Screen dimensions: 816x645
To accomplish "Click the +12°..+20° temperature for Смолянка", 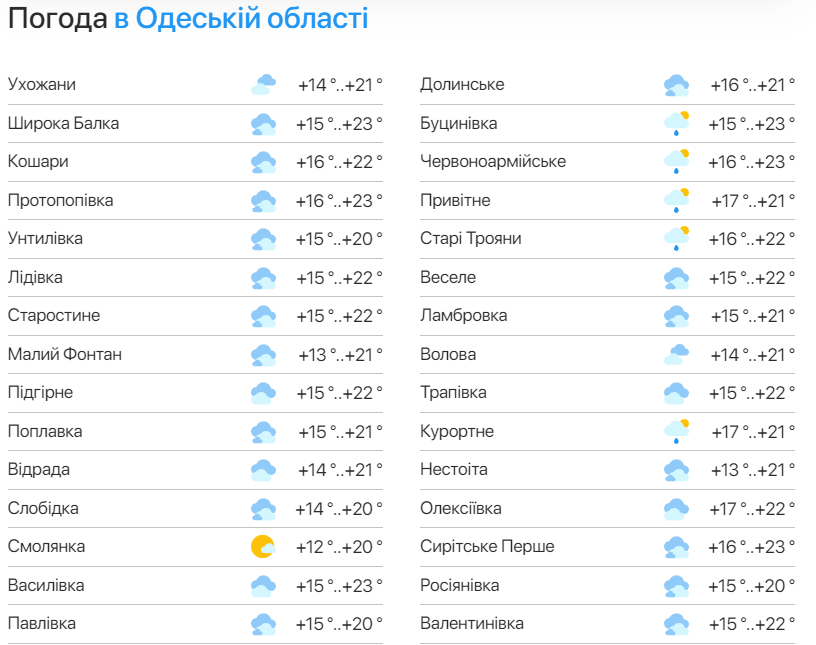I will coord(339,547).
